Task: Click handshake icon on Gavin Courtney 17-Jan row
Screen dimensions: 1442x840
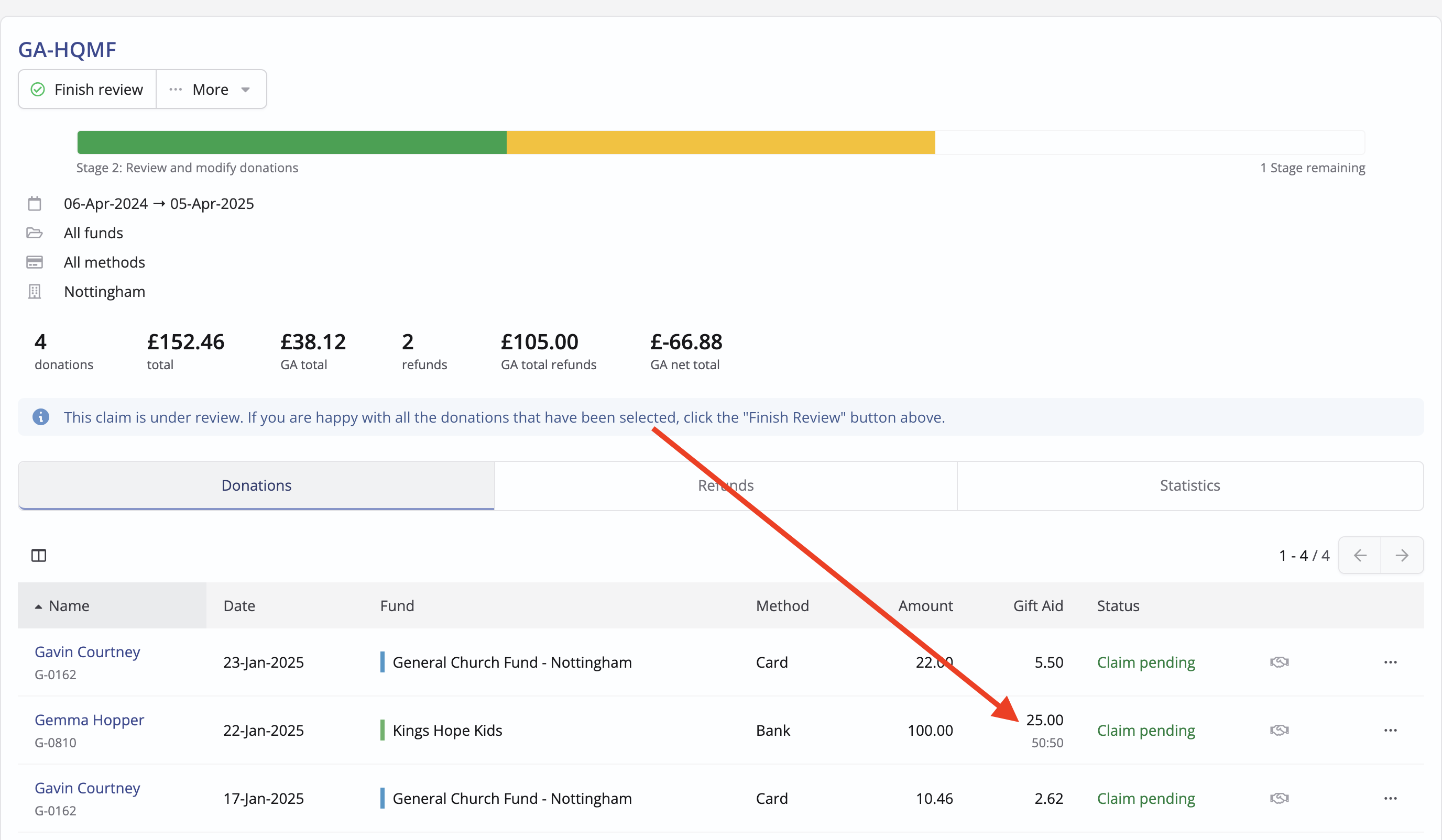Action: (x=1279, y=798)
